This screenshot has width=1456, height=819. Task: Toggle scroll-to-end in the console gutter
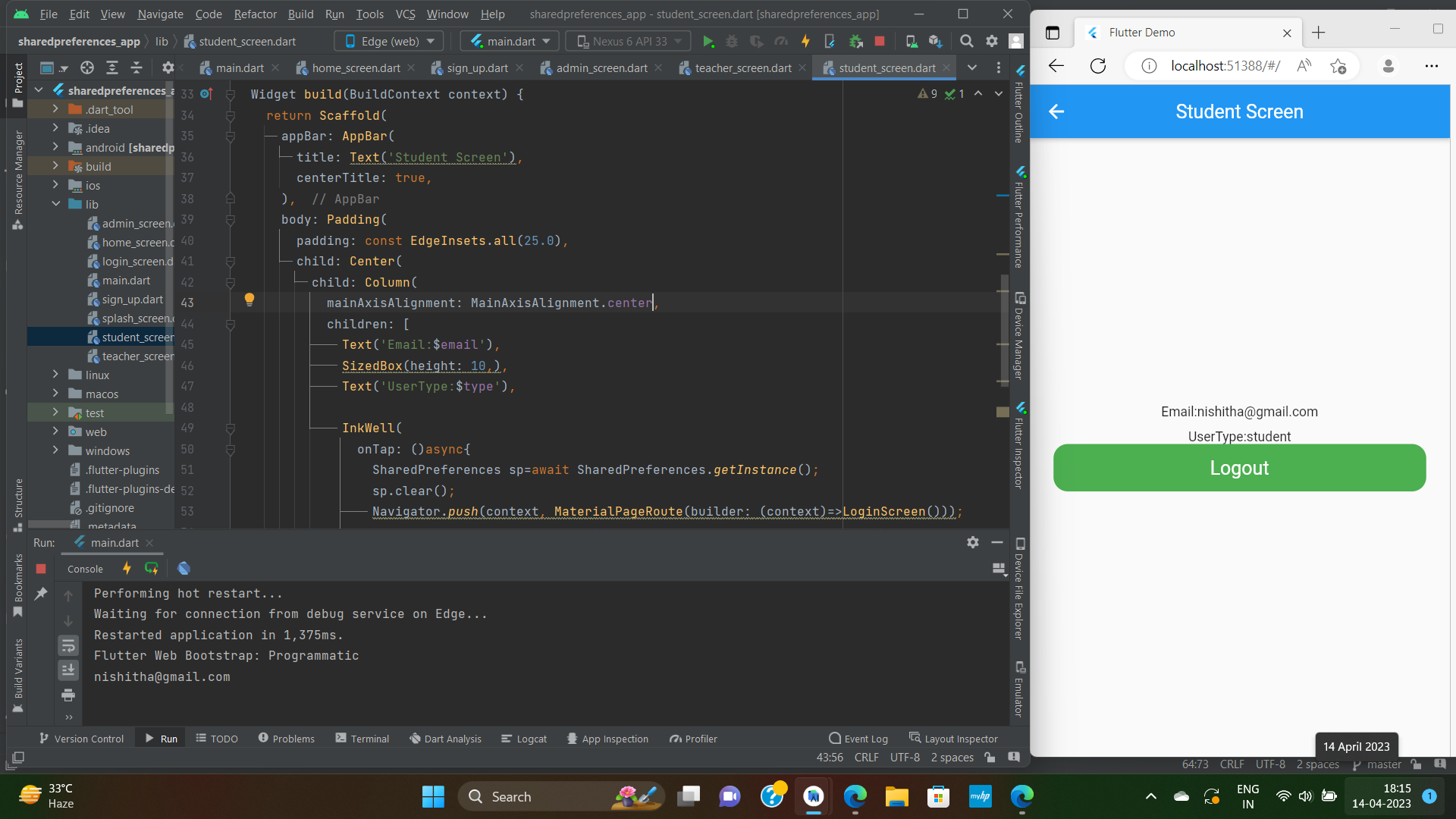(68, 670)
